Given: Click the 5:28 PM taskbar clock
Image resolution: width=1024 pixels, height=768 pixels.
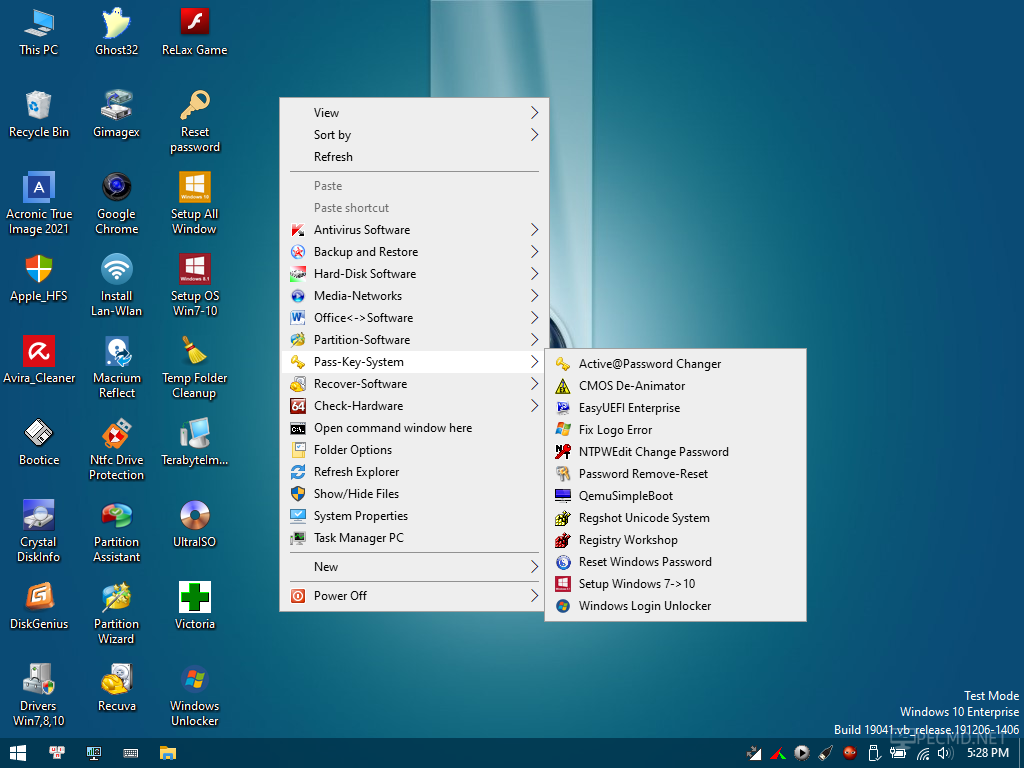Looking at the screenshot, I should [x=987, y=753].
